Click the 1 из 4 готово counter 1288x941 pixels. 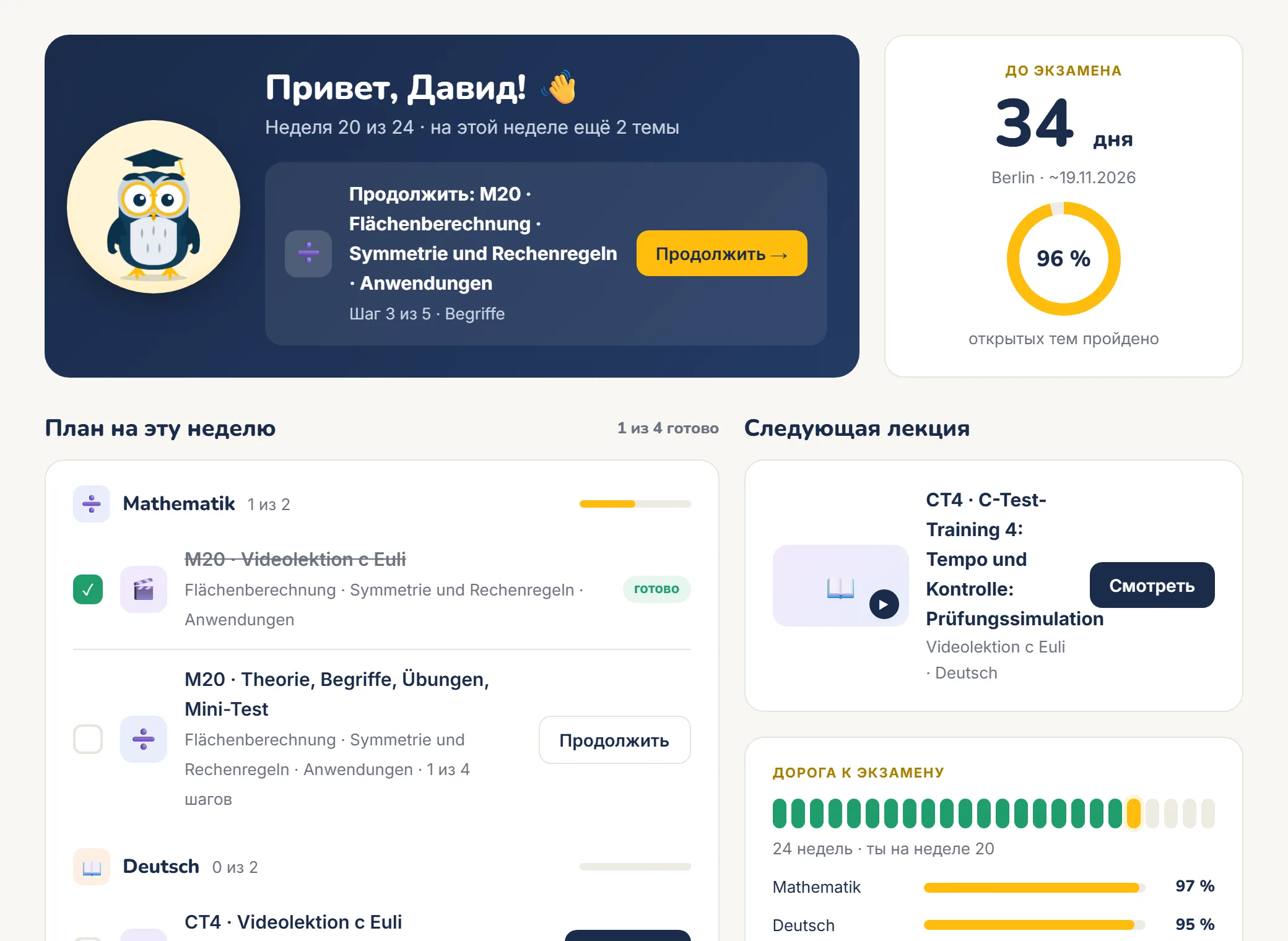point(668,428)
